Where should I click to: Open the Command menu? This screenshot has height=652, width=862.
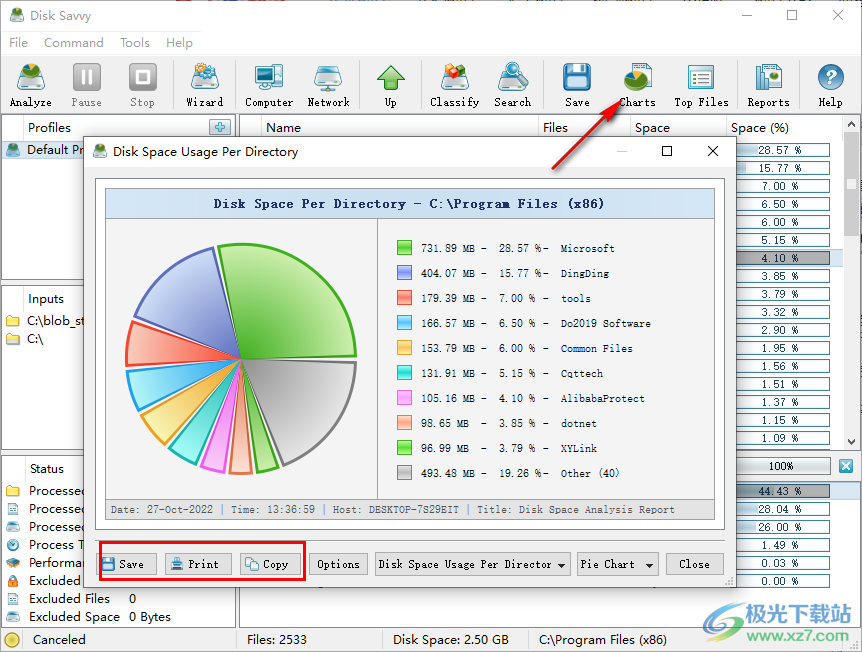pos(74,42)
